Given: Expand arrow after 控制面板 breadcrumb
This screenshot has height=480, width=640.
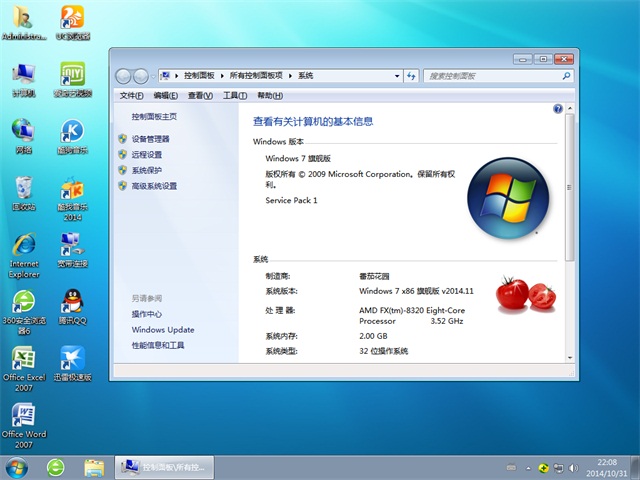Looking at the screenshot, I should 222,76.
